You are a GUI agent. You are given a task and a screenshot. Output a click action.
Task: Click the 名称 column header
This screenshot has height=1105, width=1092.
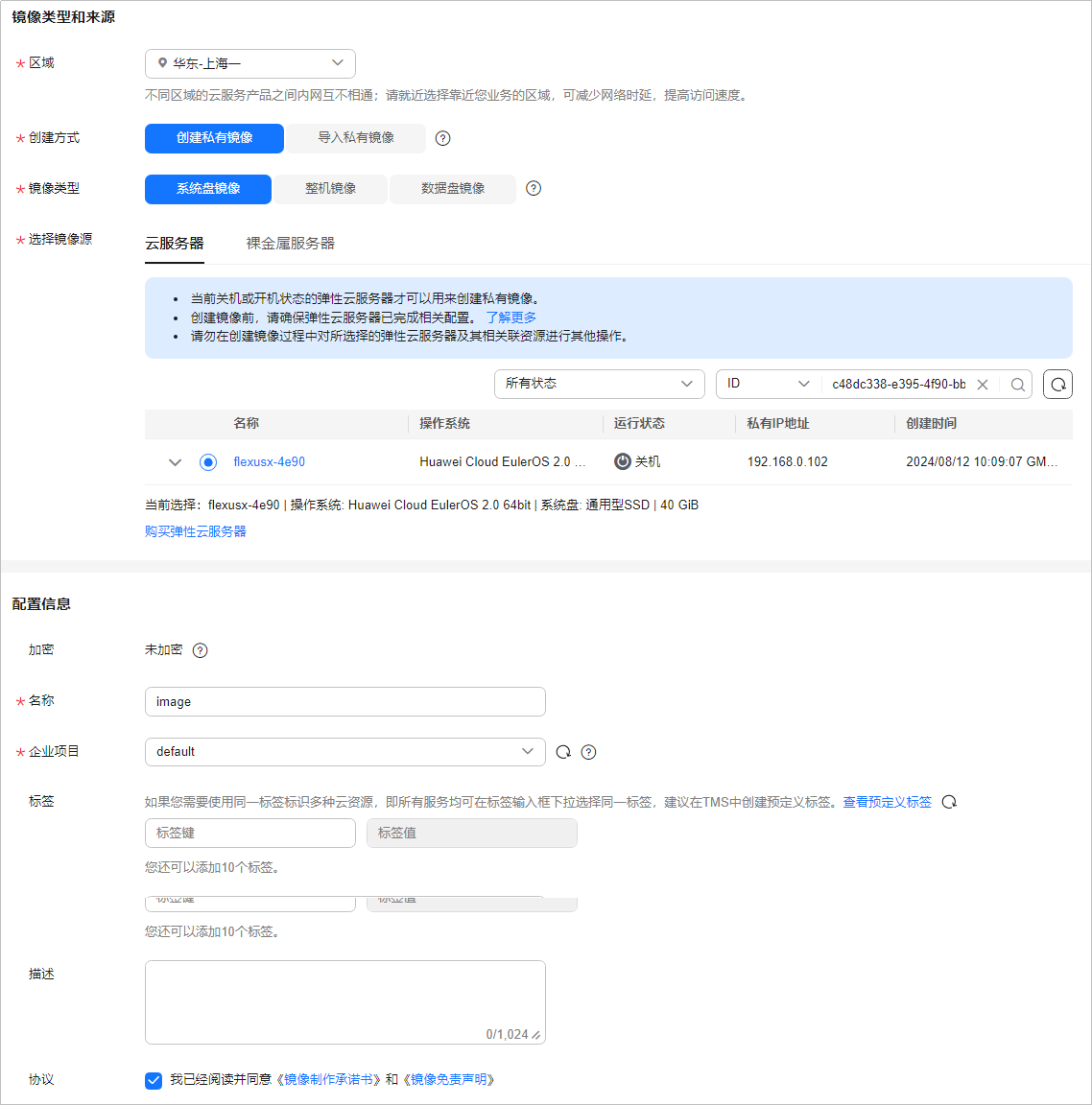246,424
